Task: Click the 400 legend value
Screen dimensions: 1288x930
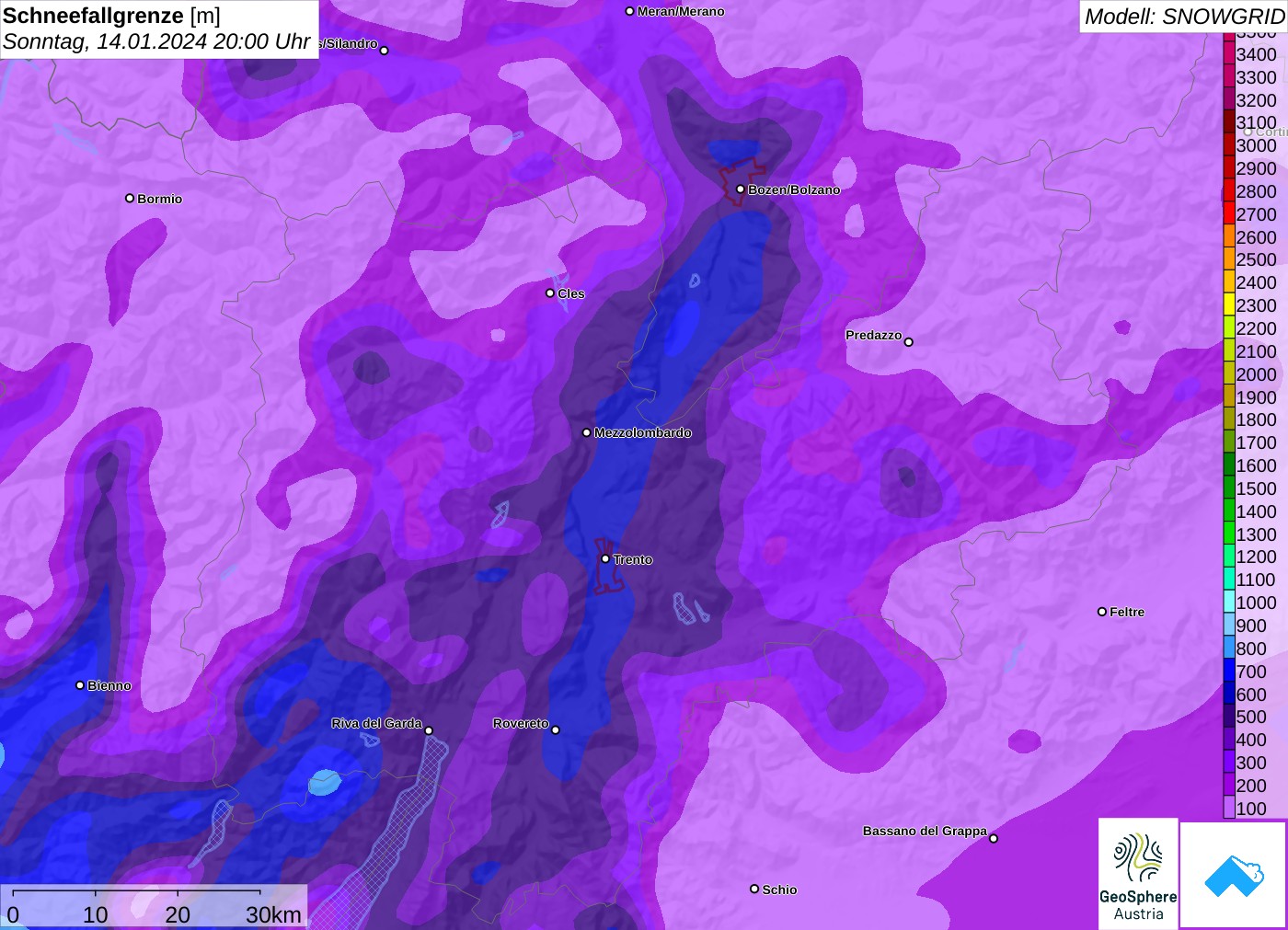Action: click(x=1251, y=740)
